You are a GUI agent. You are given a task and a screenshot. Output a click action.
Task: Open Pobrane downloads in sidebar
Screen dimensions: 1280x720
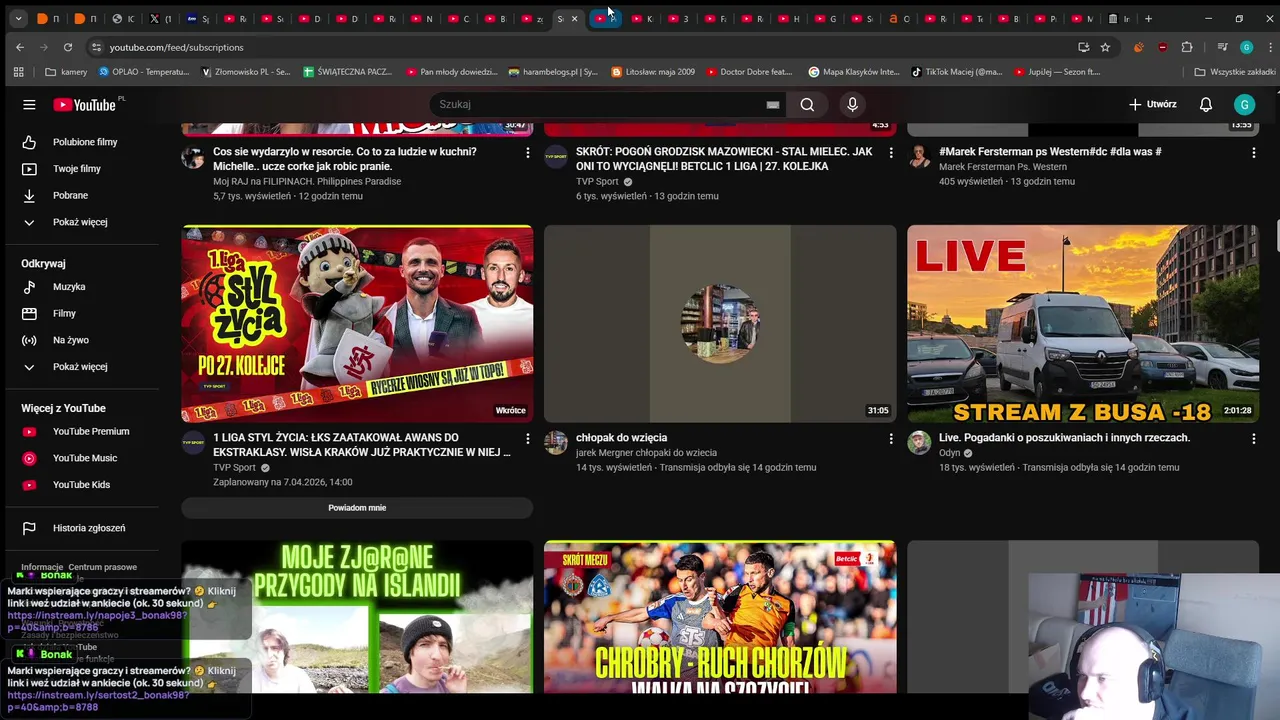70,195
